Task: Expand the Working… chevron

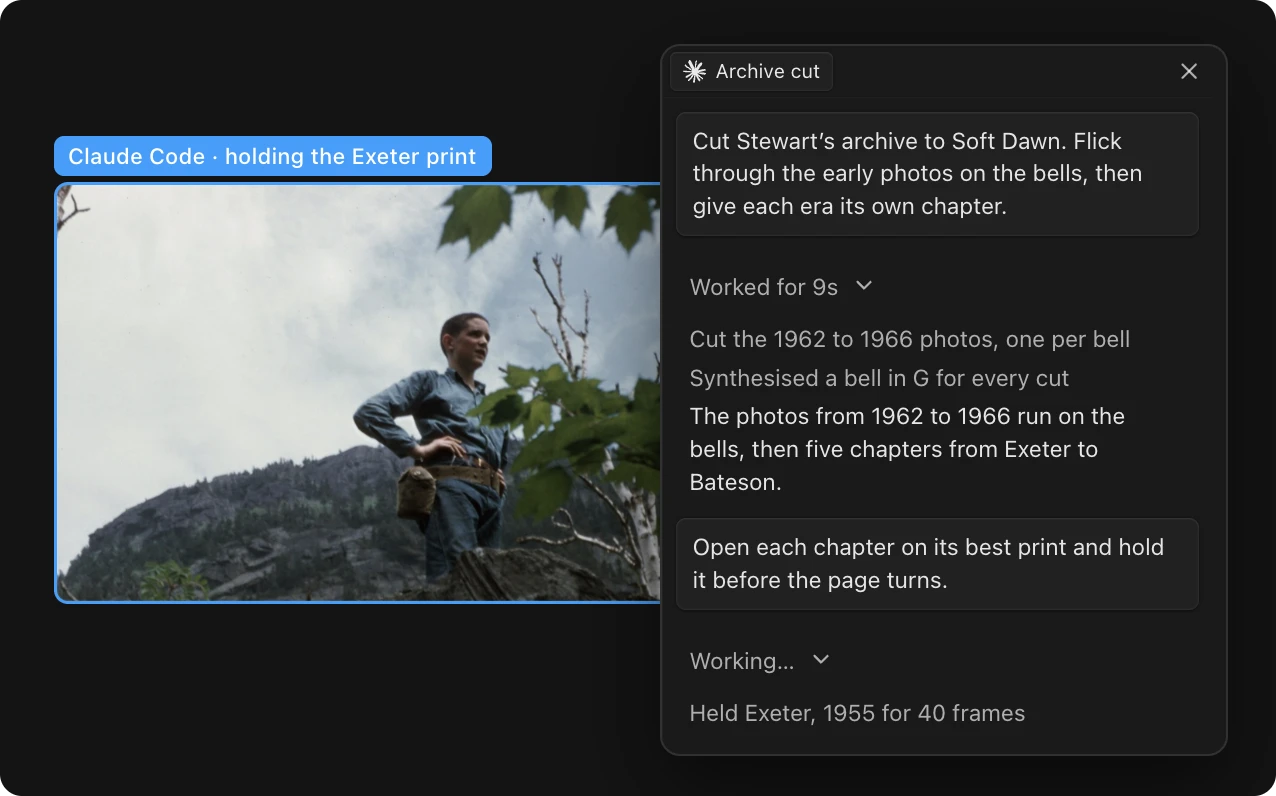Action: 821,660
